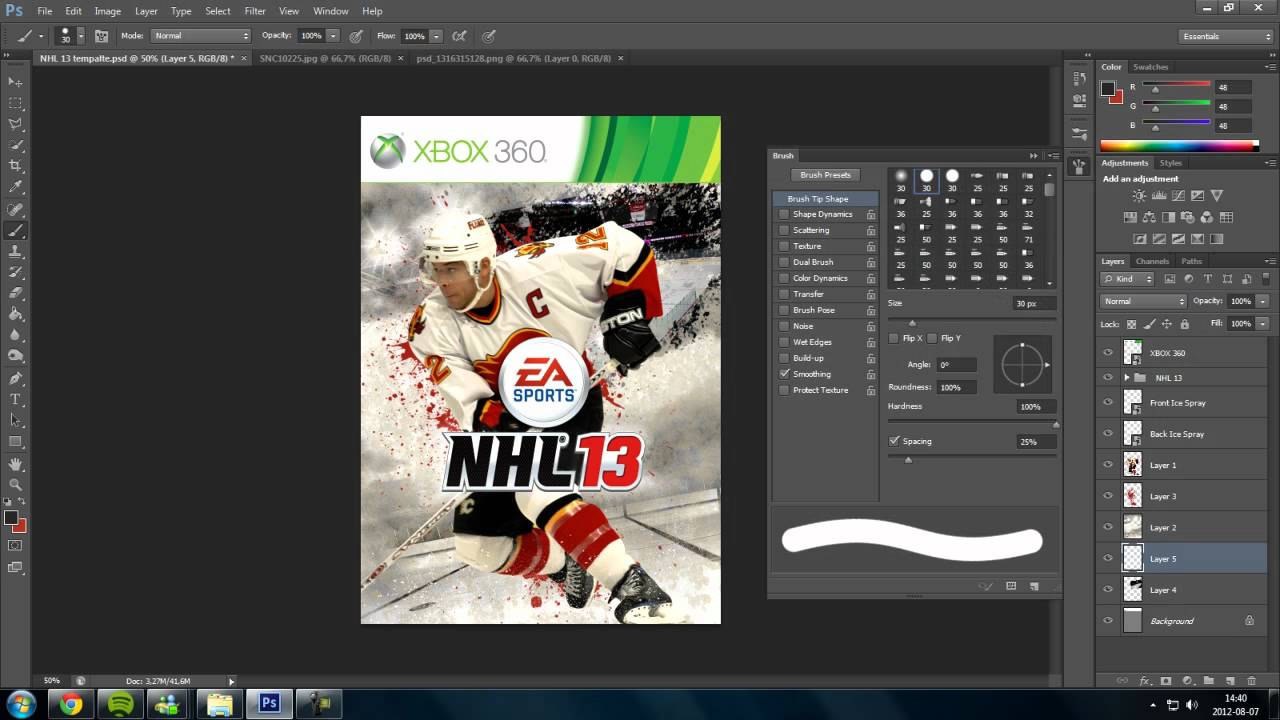Lock transparent pixels in Layers panel
The height and width of the screenshot is (720, 1280).
click(x=1131, y=324)
